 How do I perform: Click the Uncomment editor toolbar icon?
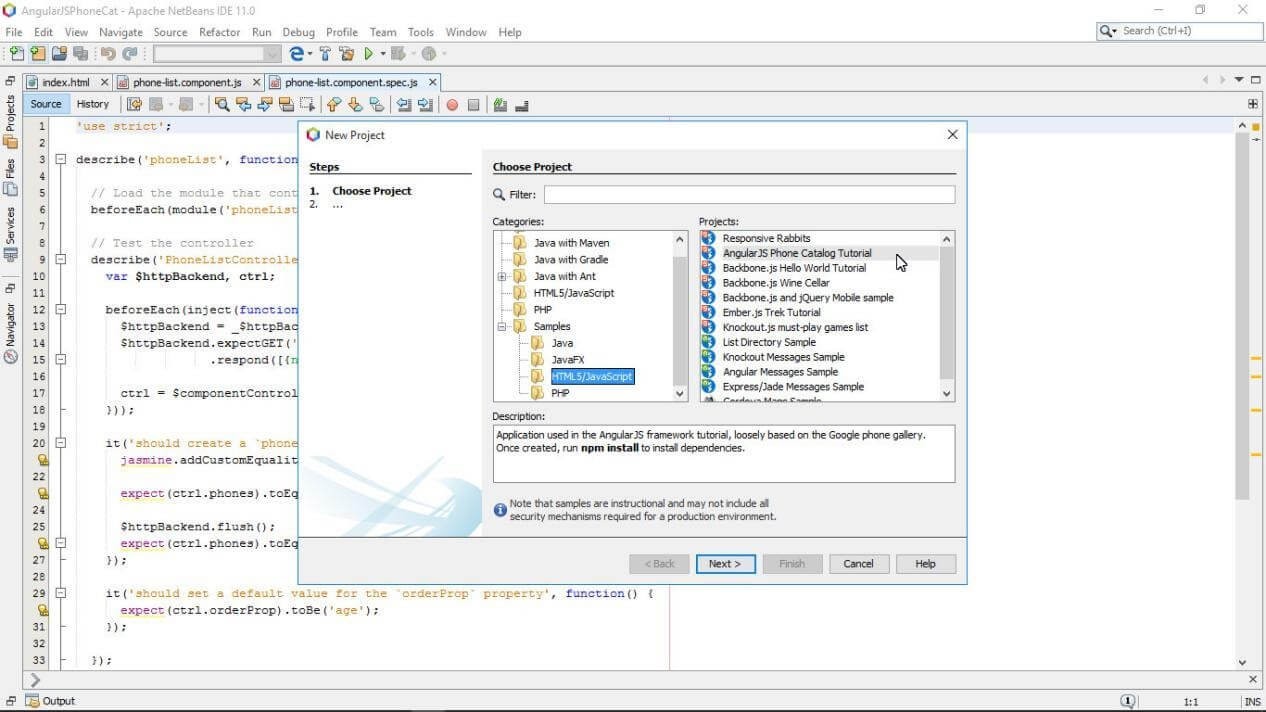click(x=521, y=104)
